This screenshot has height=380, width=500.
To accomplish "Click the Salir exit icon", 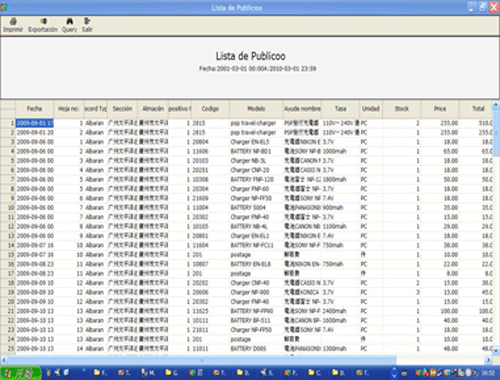I will [87, 22].
